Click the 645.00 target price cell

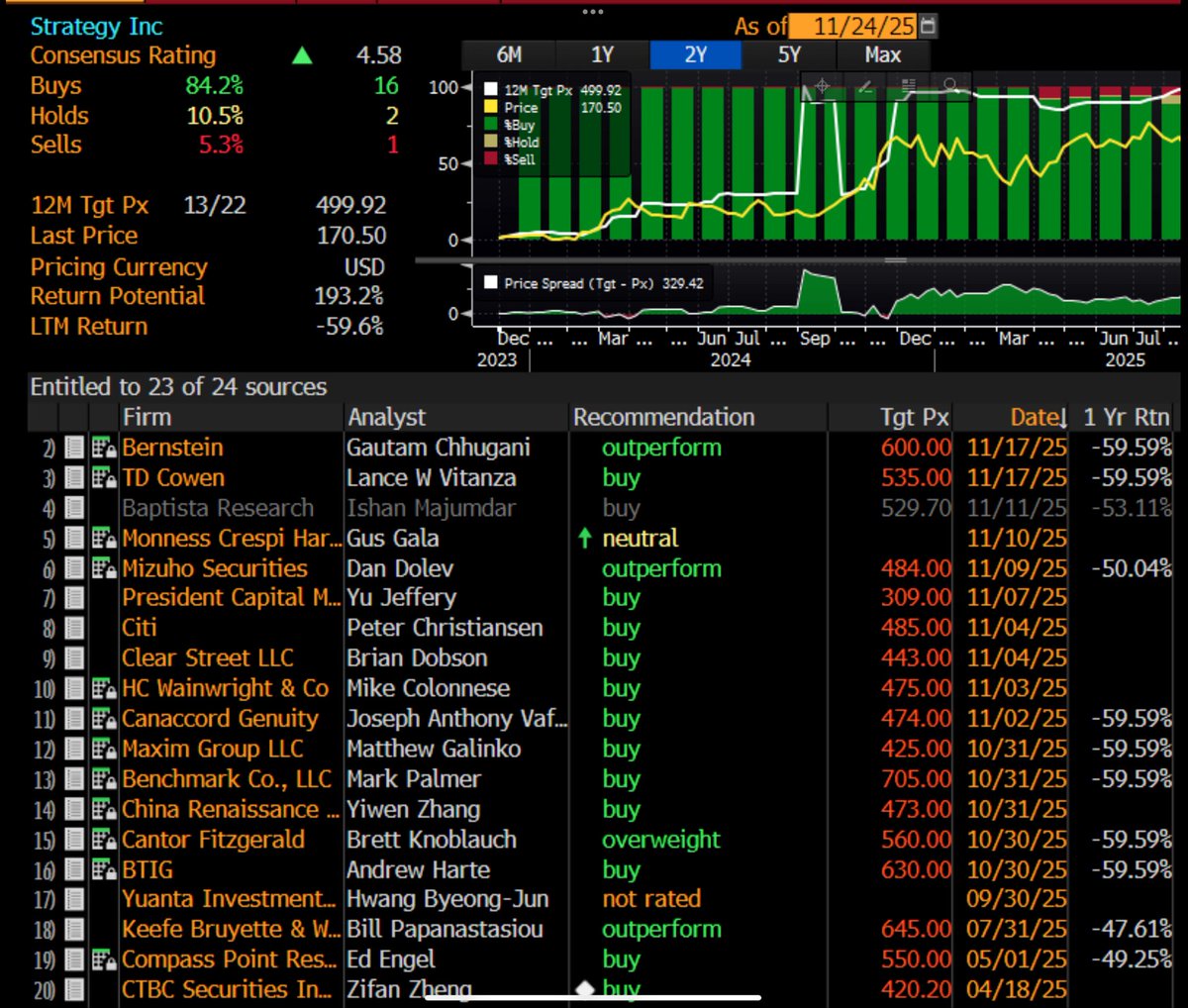coord(916,930)
